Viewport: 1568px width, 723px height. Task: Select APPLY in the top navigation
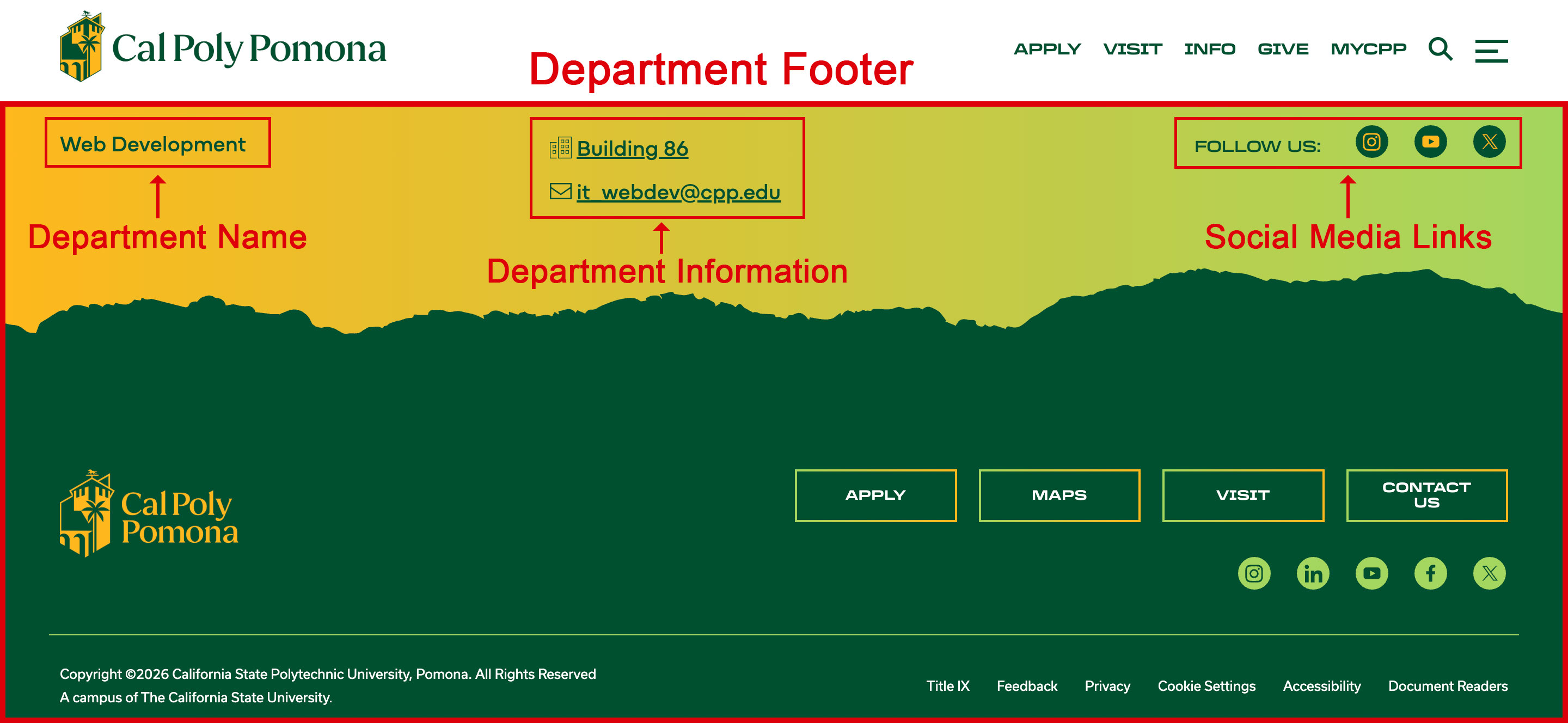point(1047,50)
